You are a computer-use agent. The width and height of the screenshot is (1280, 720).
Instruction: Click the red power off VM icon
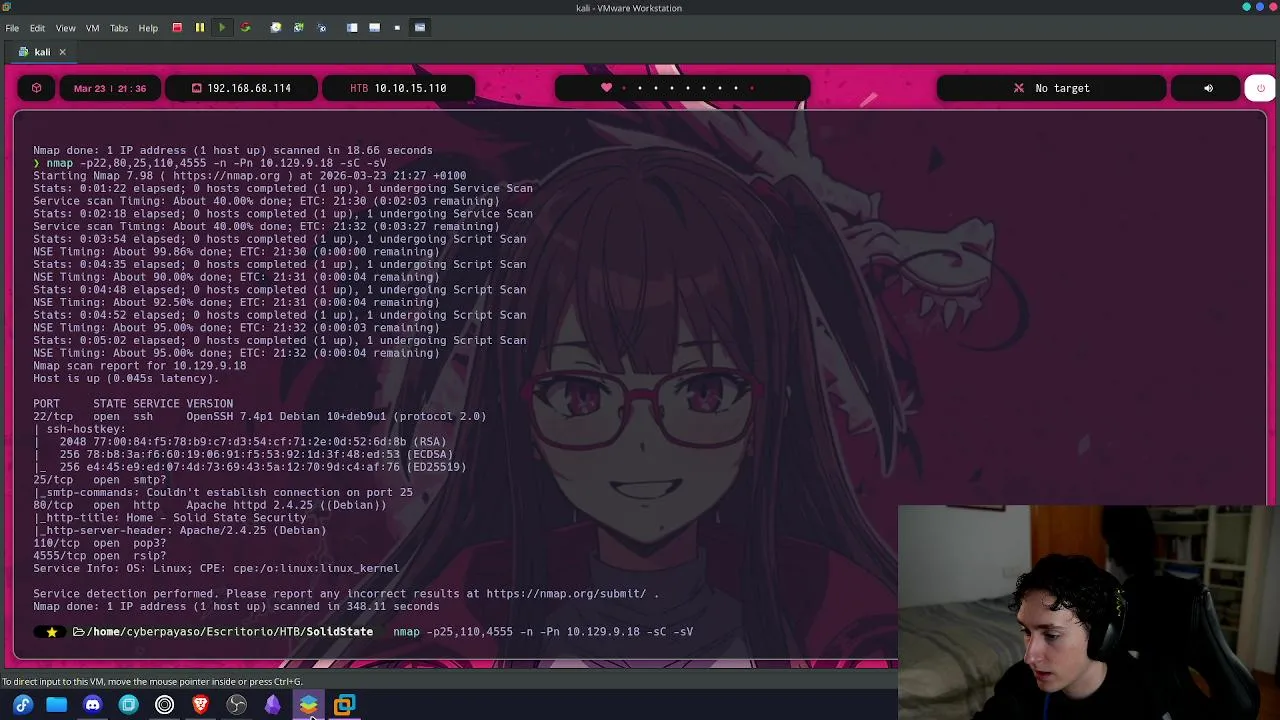point(177,28)
